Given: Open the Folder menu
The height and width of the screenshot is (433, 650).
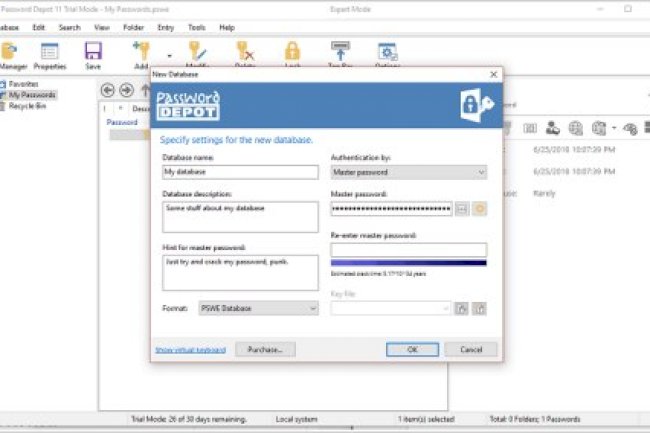Looking at the screenshot, I should 133,28.
